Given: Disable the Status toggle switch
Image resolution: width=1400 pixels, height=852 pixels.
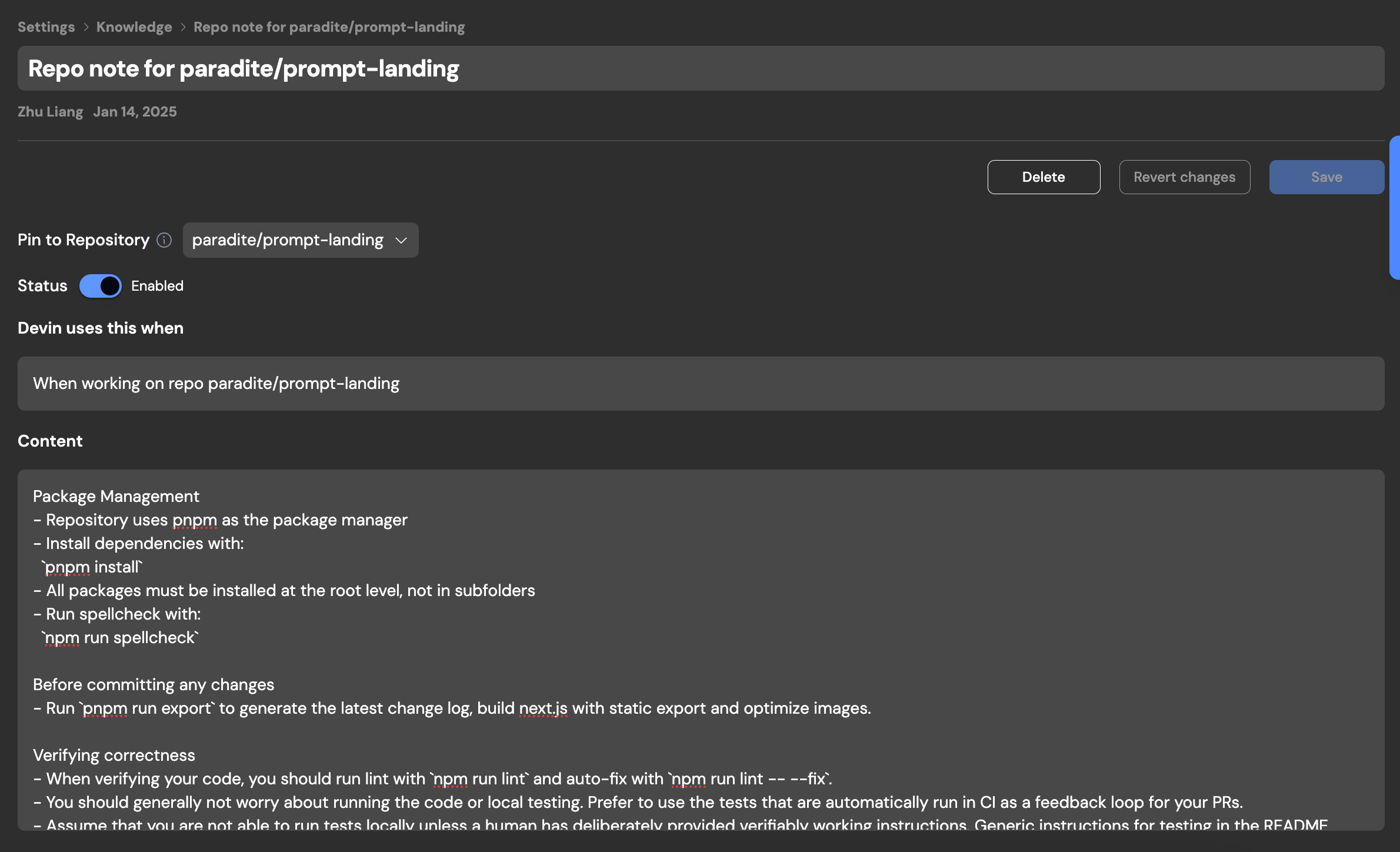Looking at the screenshot, I should (101, 286).
